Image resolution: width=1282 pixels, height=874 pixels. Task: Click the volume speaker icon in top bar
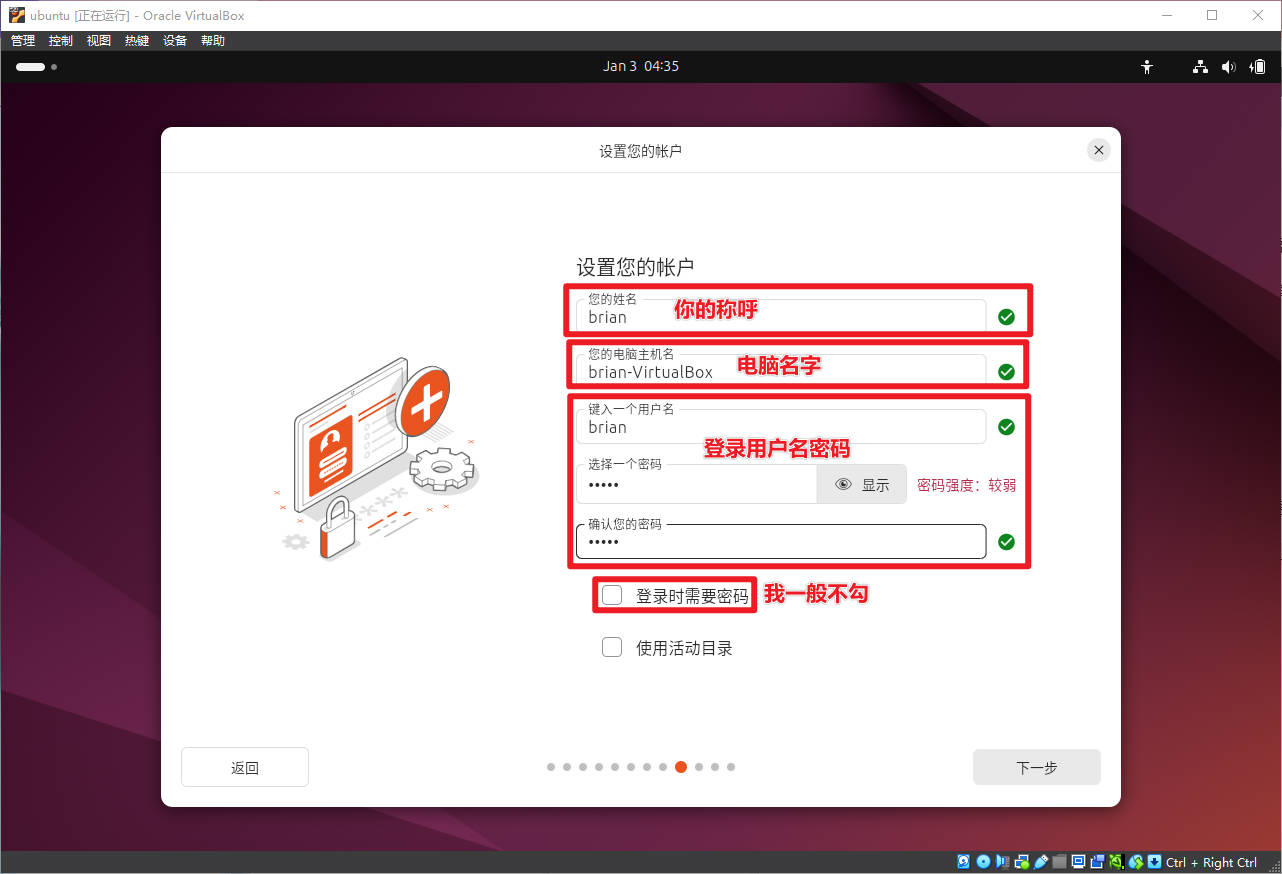[x=1228, y=67]
